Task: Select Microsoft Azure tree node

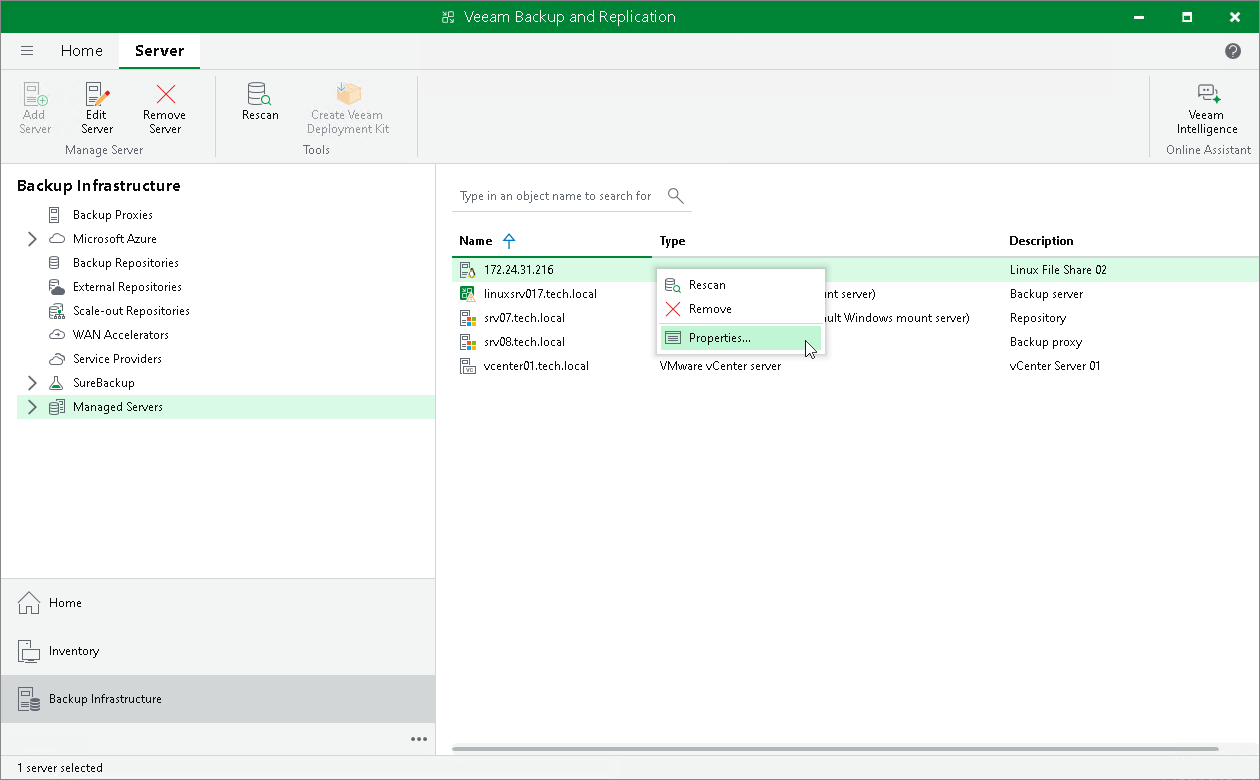Action: (115, 239)
